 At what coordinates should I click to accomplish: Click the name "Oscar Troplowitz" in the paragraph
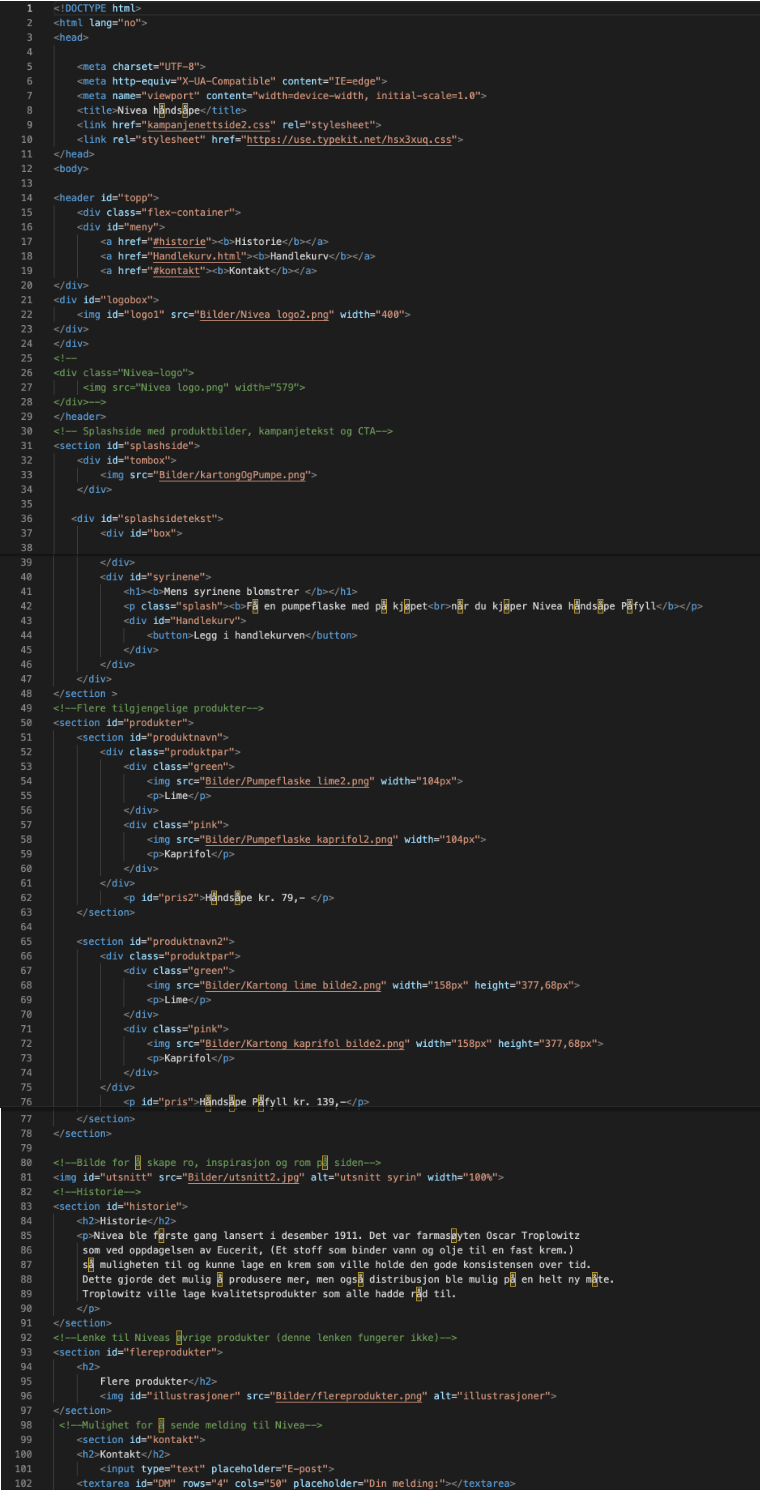(534, 1235)
